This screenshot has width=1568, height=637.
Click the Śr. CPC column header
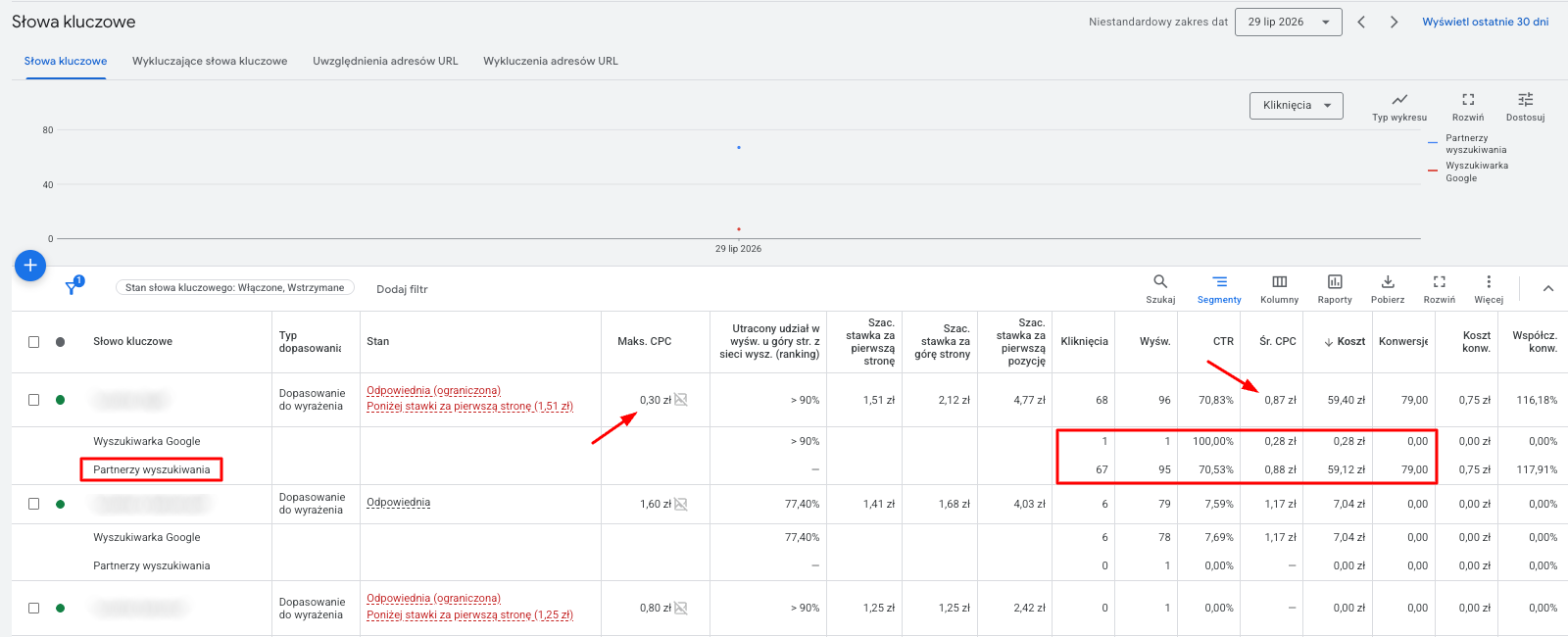[x=1278, y=342]
